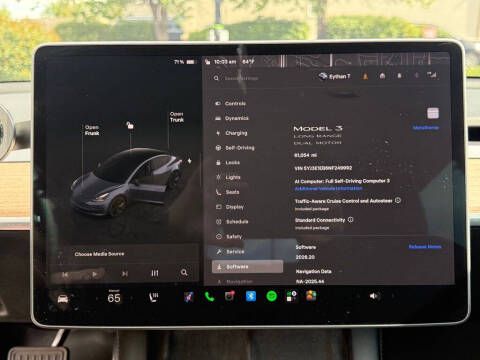Open the Locks settings menu
Screen dimensions: 480x360
click(228, 163)
